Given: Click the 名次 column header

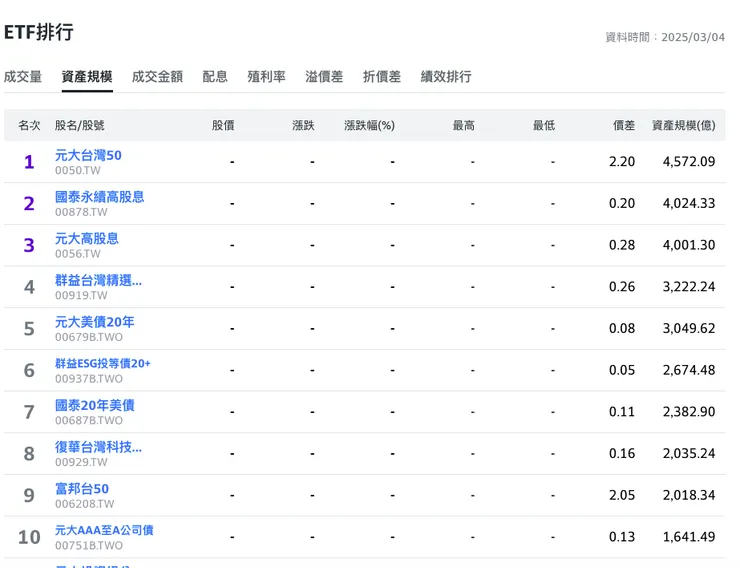Looking at the screenshot, I should [29, 125].
